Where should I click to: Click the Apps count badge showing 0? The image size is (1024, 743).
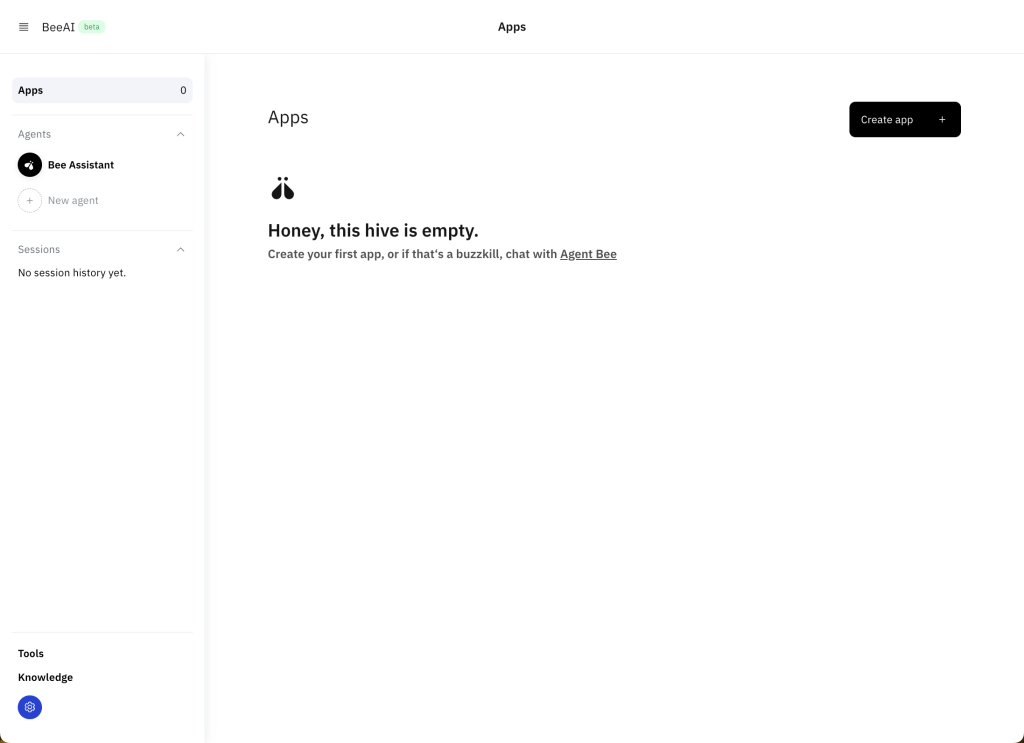(x=183, y=91)
